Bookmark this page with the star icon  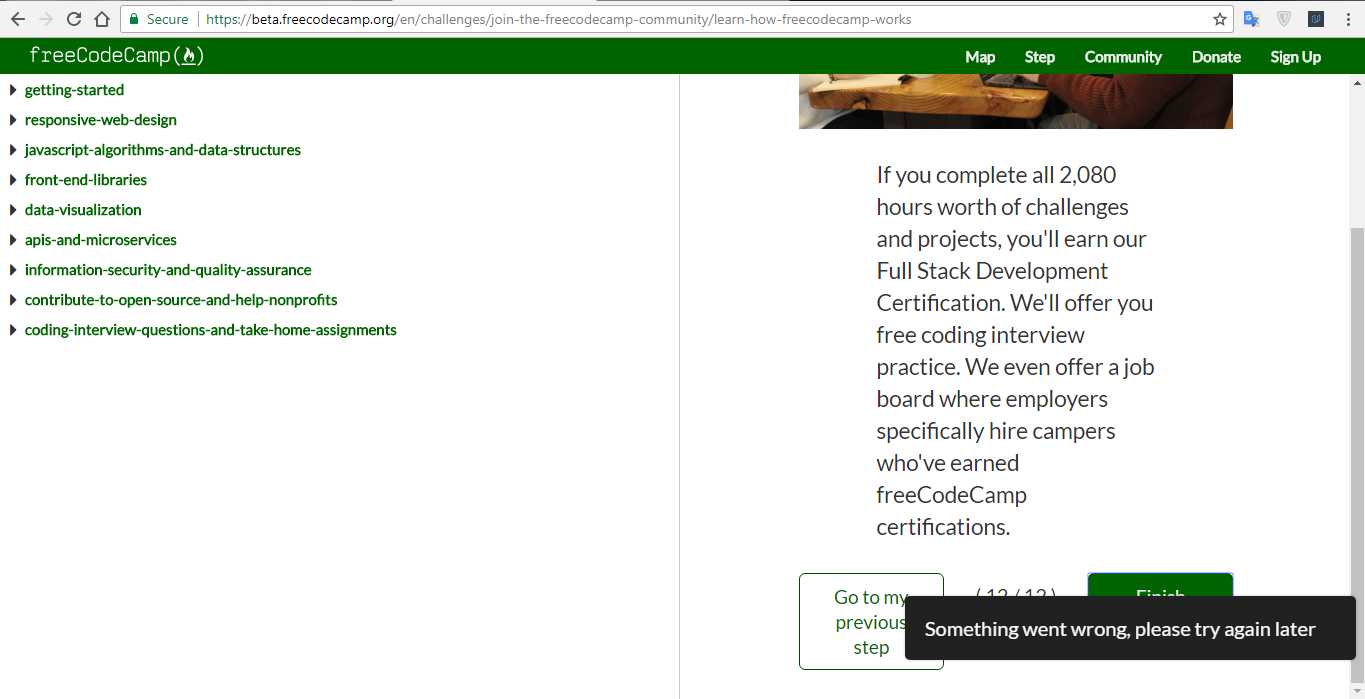pyautogui.click(x=1219, y=18)
